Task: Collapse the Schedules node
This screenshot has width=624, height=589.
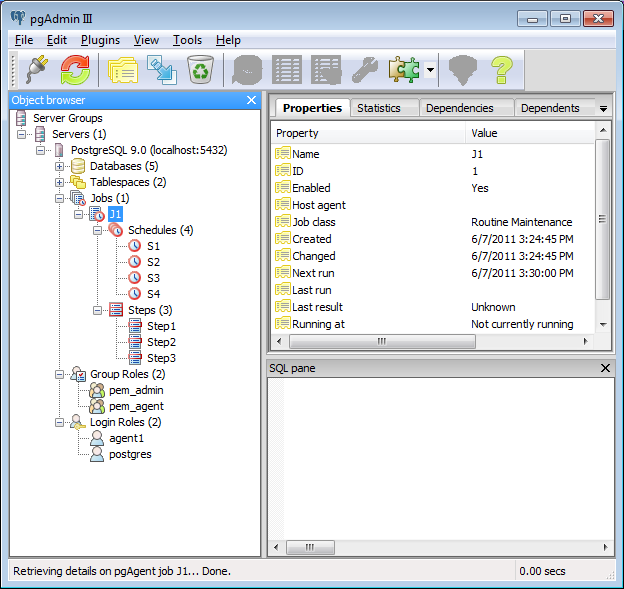Action: point(98,230)
